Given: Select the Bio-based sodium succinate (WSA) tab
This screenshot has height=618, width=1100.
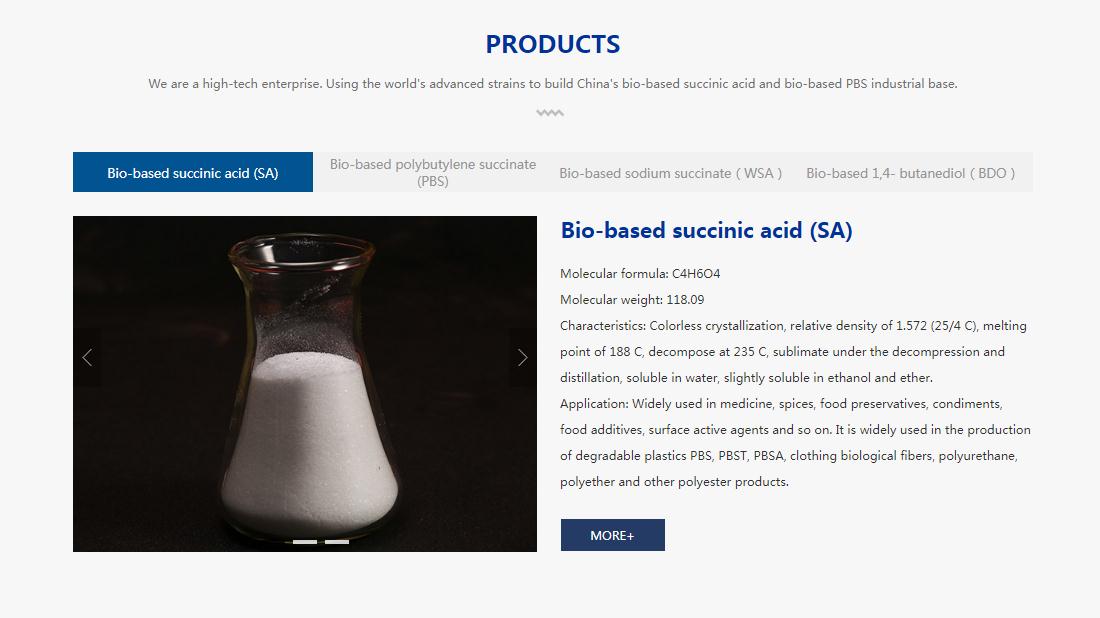Looking at the screenshot, I should (x=671, y=172).
